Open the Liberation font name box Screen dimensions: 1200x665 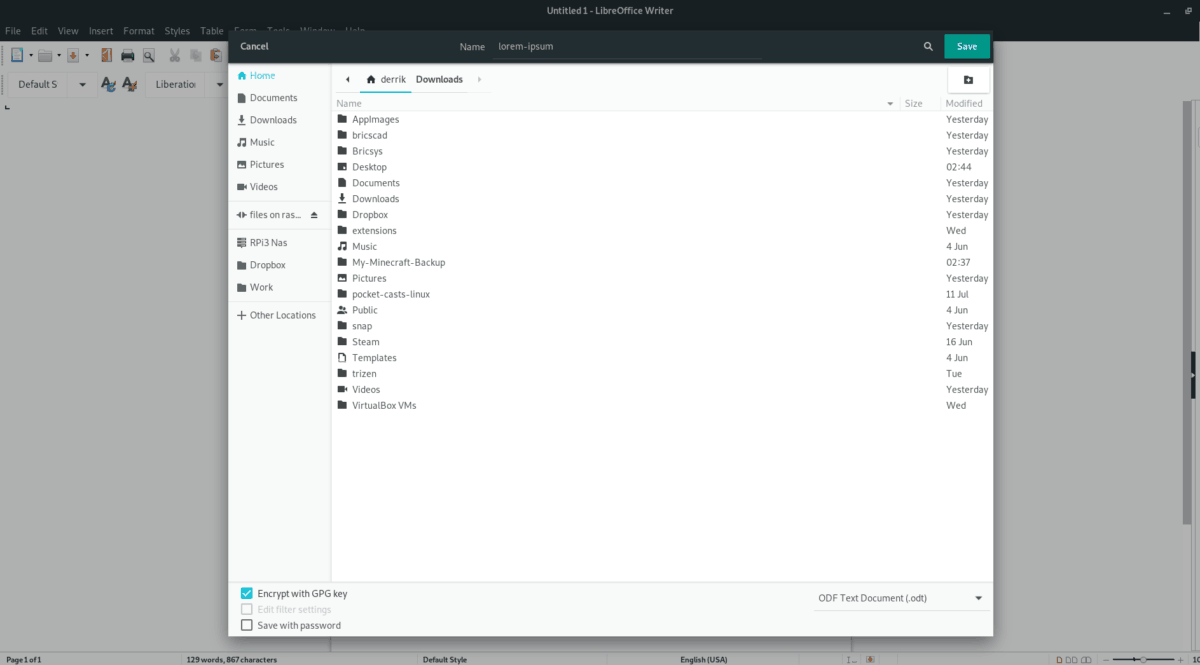(x=177, y=84)
